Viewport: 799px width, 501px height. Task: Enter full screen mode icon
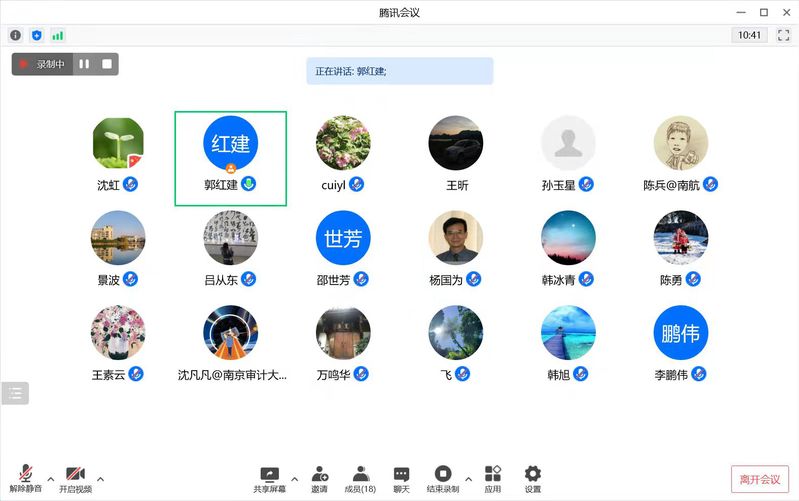(783, 35)
